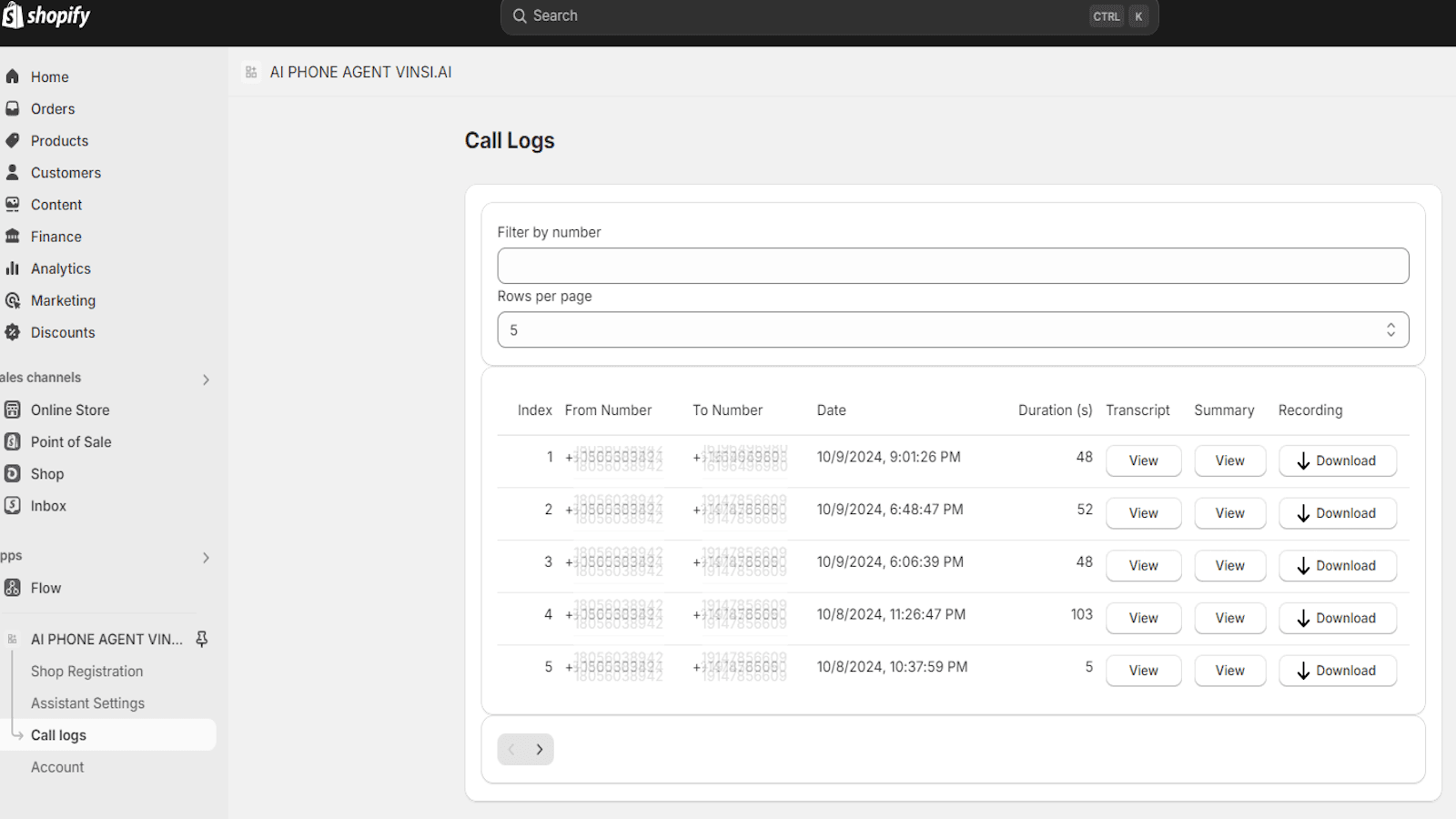Open the Orders icon in the sidebar

coord(12,108)
